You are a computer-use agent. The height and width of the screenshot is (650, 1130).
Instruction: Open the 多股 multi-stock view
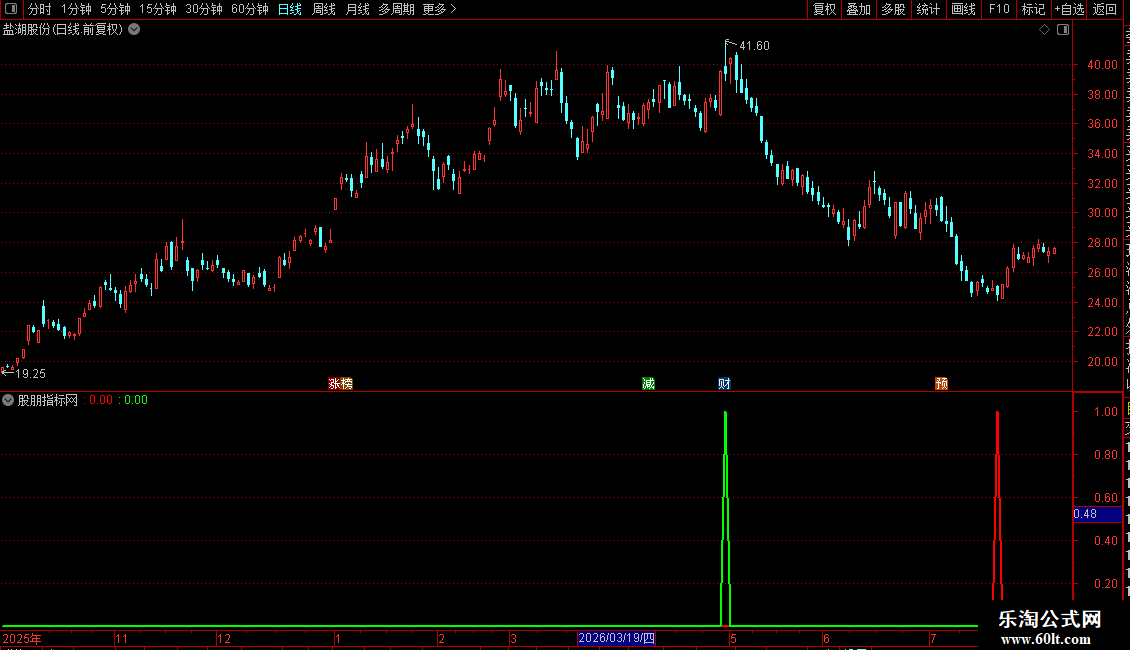click(x=894, y=9)
